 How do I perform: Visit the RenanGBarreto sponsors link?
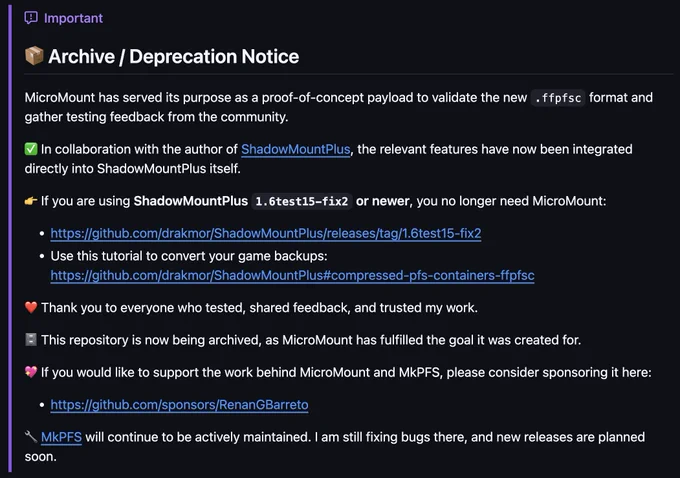(180, 405)
